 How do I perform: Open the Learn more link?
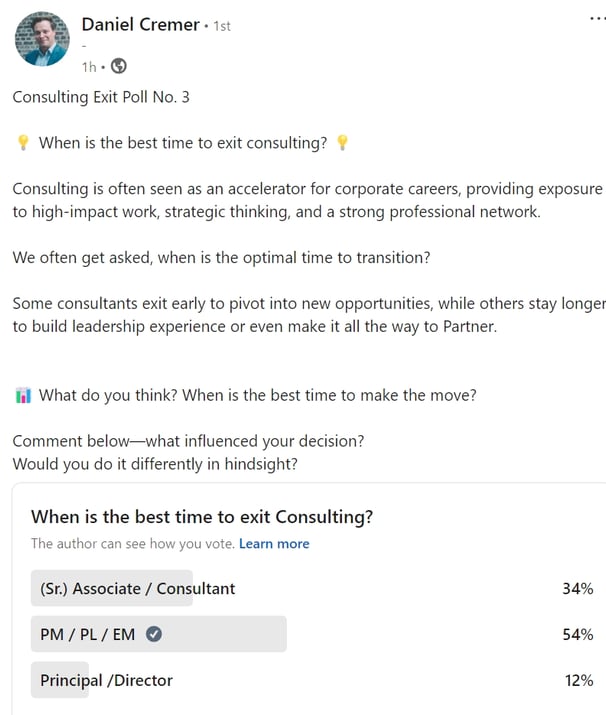click(274, 544)
